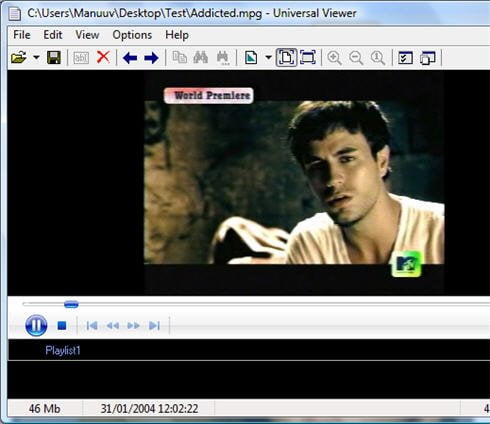Click the red X delete icon
The image size is (490, 424).
click(x=103, y=57)
